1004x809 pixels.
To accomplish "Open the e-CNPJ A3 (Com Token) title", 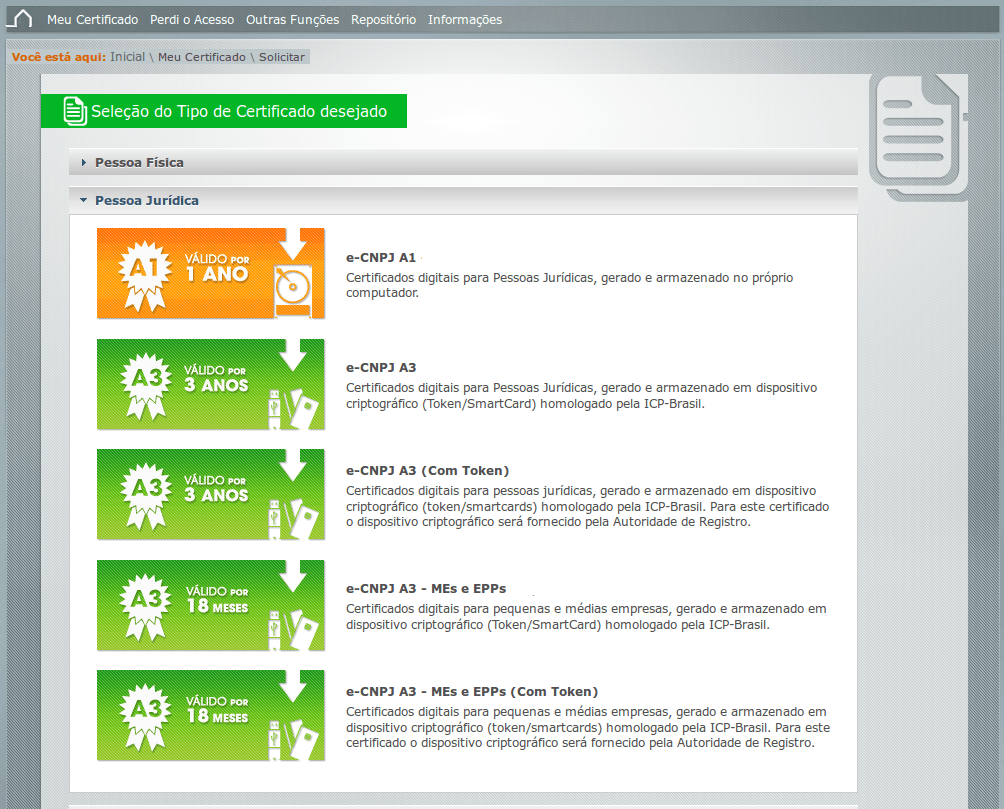I will [428, 471].
